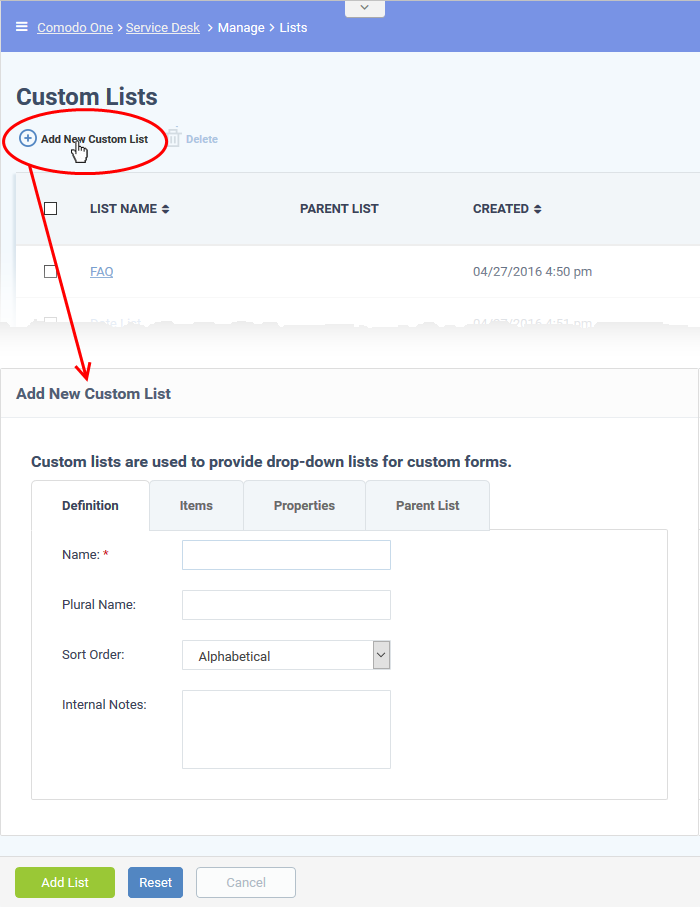700x907 pixels.
Task: Open the Comodo One breadcrumb link
Action: [x=75, y=27]
